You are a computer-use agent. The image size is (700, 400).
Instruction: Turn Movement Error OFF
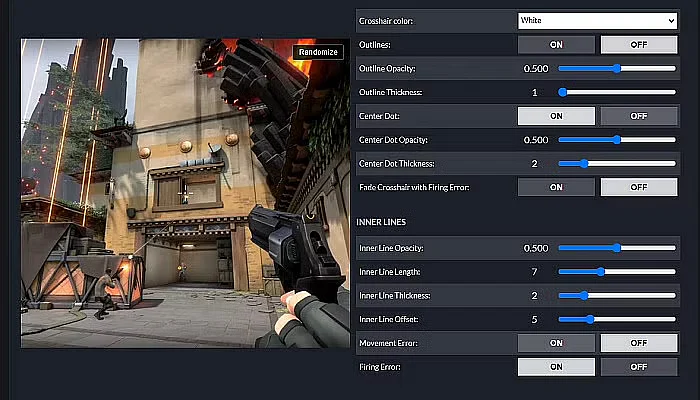click(639, 343)
